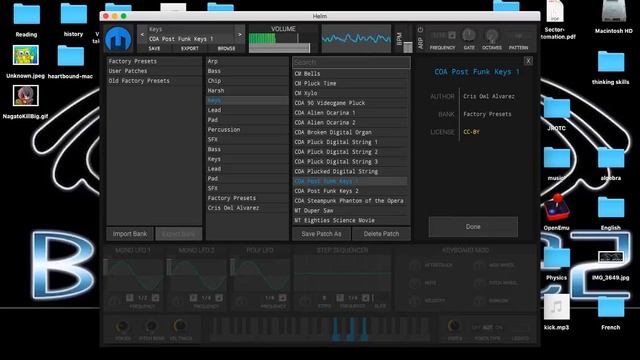This screenshot has height=360, width=640.
Task: Load CDA Alien Ocarina 1 patch
Action: tap(351, 113)
